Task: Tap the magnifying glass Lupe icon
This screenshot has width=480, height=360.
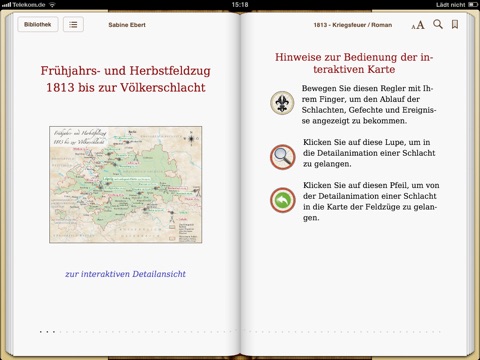Action: coord(282,157)
